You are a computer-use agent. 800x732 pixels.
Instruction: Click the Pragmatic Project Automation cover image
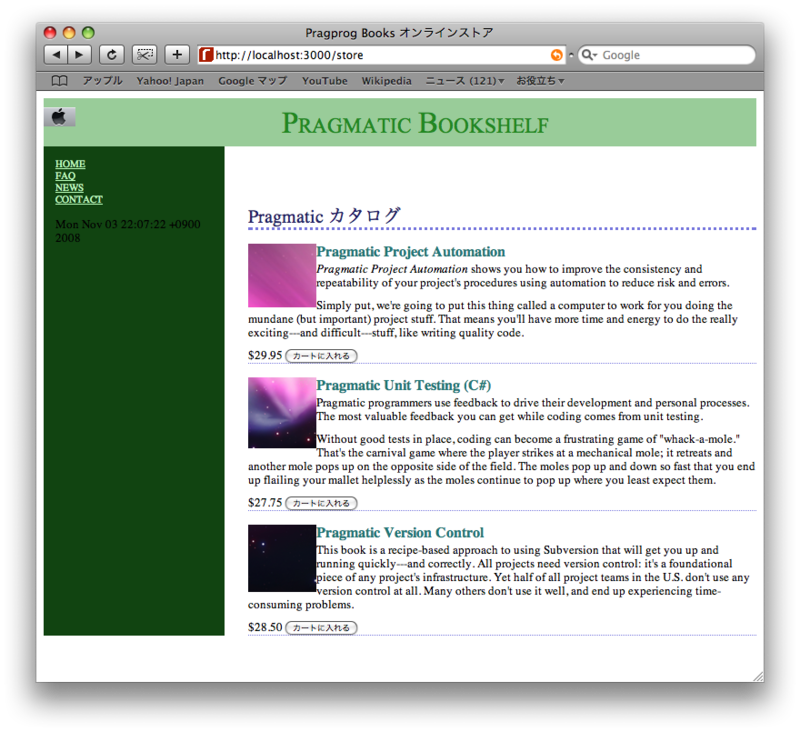(x=282, y=275)
